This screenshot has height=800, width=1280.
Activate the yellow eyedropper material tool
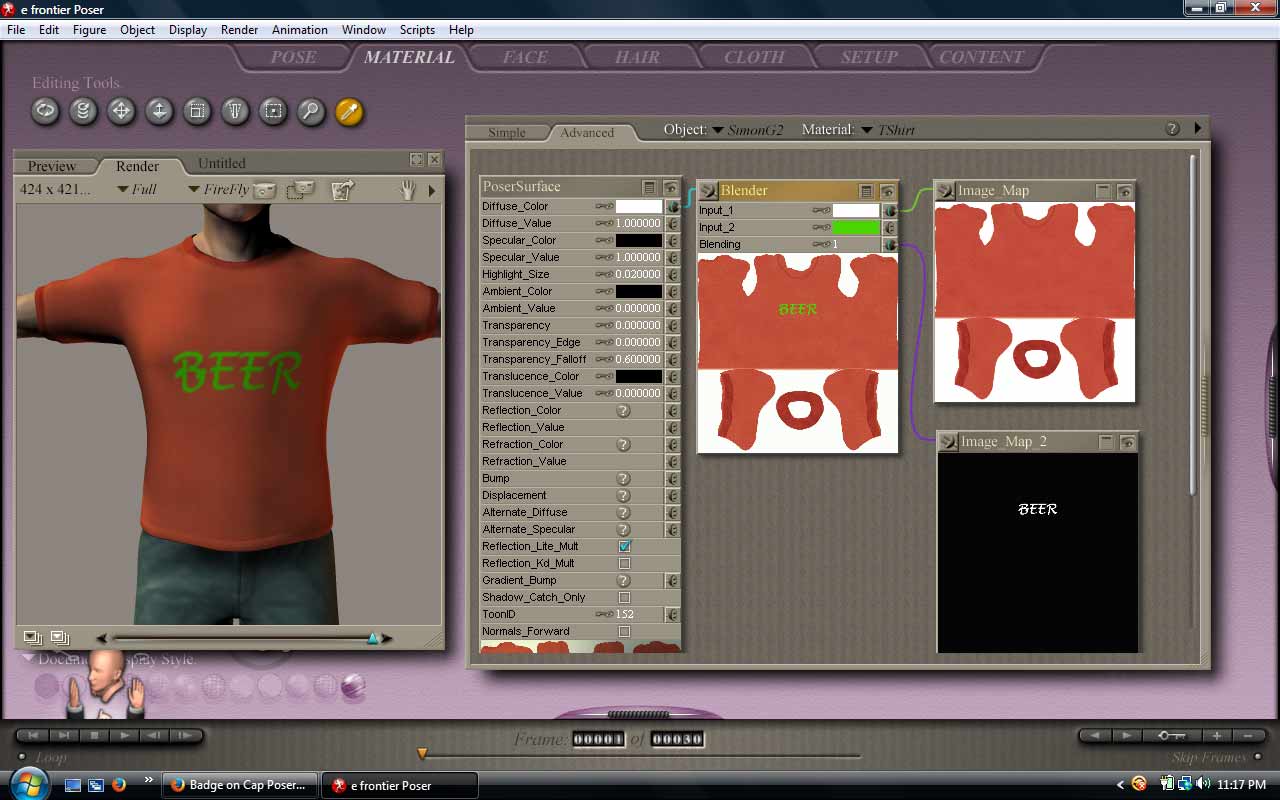pos(349,111)
